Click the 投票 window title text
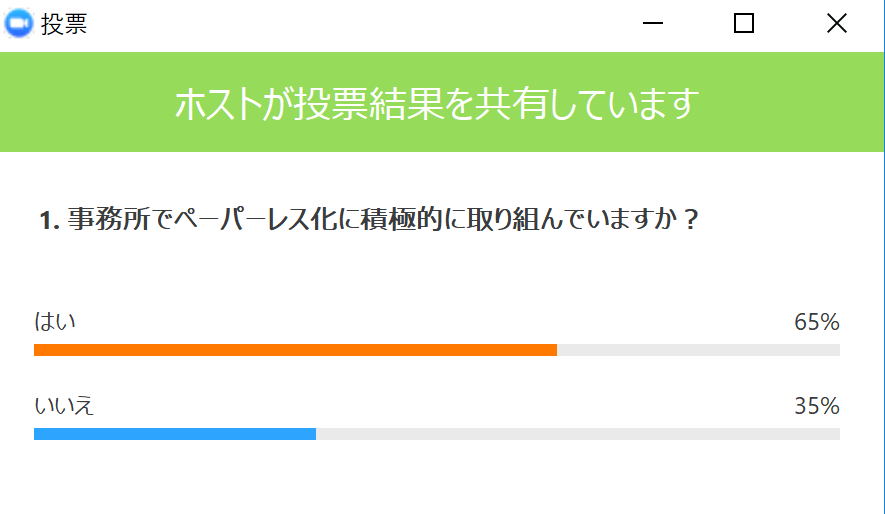 click(64, 24)
